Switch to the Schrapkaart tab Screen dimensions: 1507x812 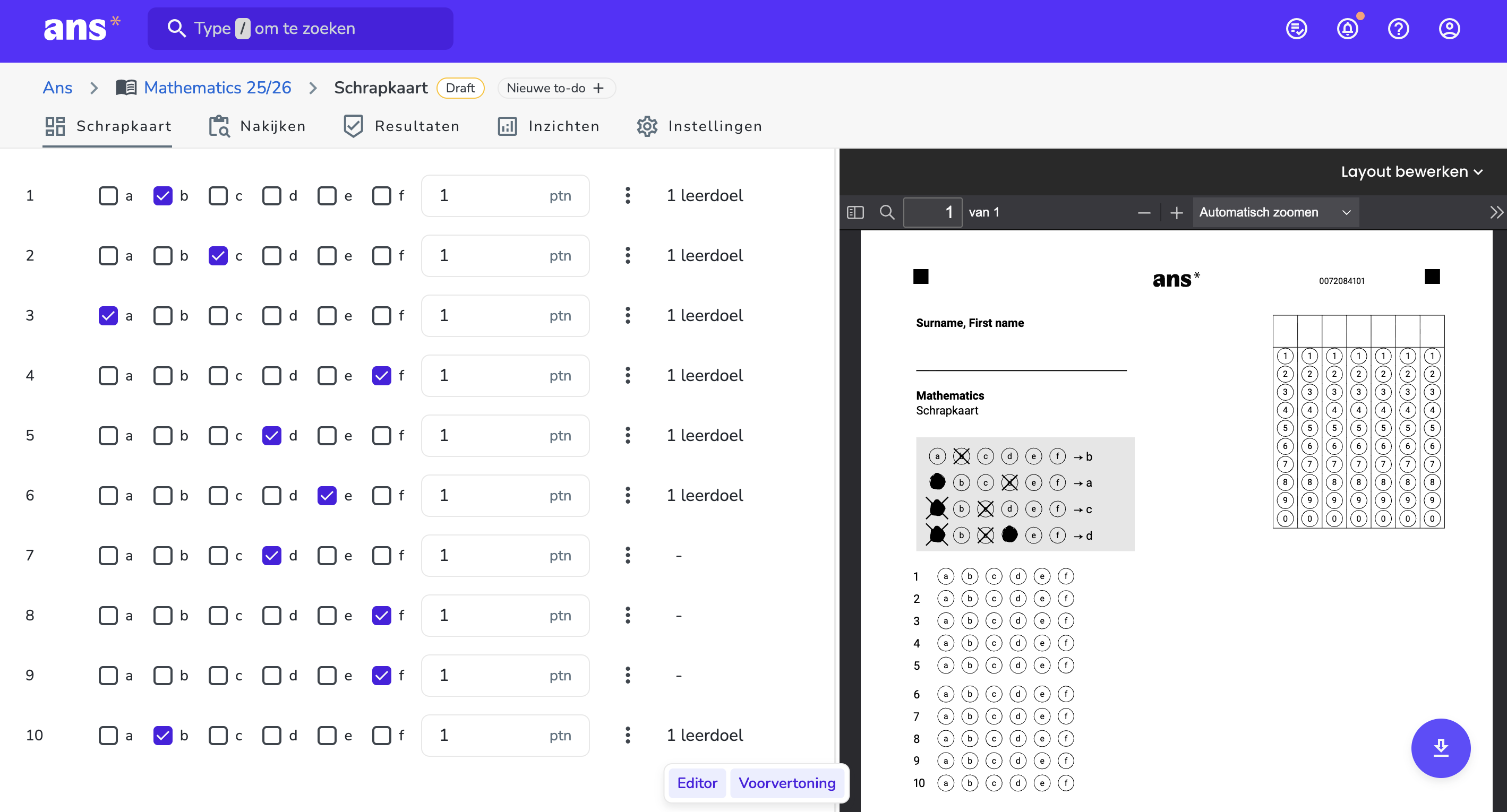[108, 126]
